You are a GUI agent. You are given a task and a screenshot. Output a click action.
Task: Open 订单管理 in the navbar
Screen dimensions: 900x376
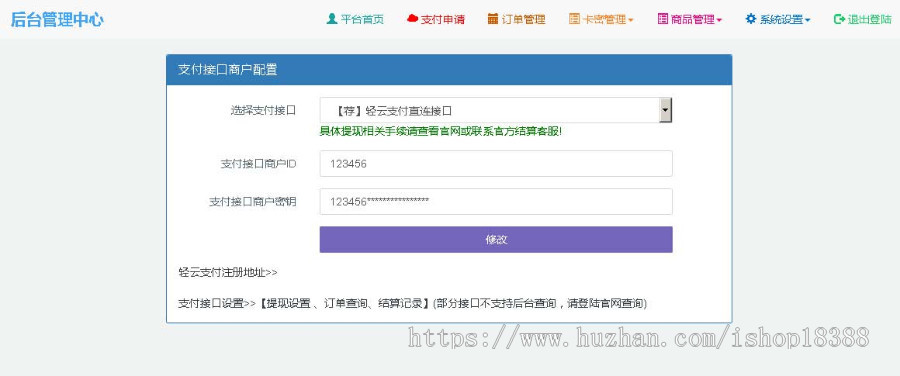tap(517, 19)
